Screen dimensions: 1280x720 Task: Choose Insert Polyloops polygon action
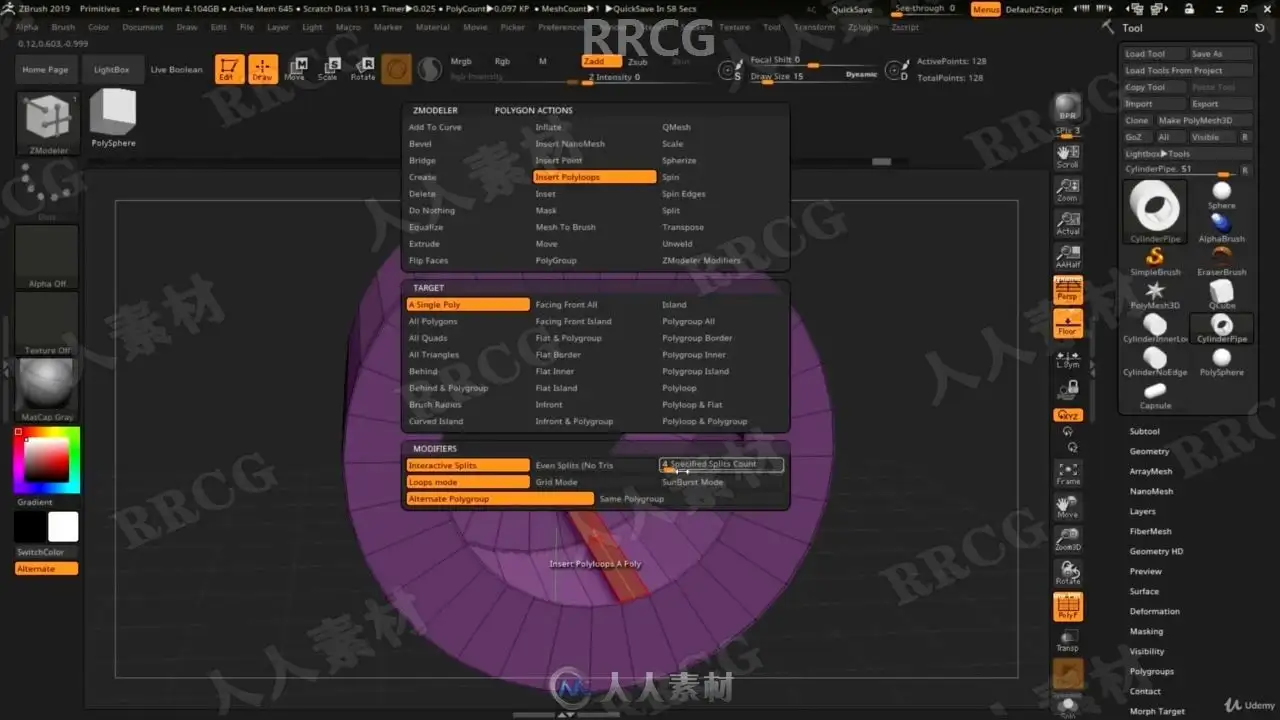(595, 177)
